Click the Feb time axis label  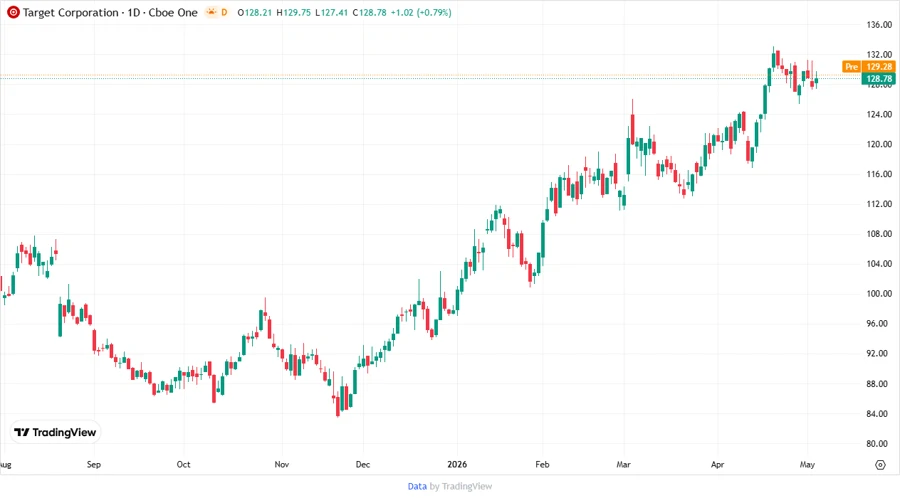(542, 464)
